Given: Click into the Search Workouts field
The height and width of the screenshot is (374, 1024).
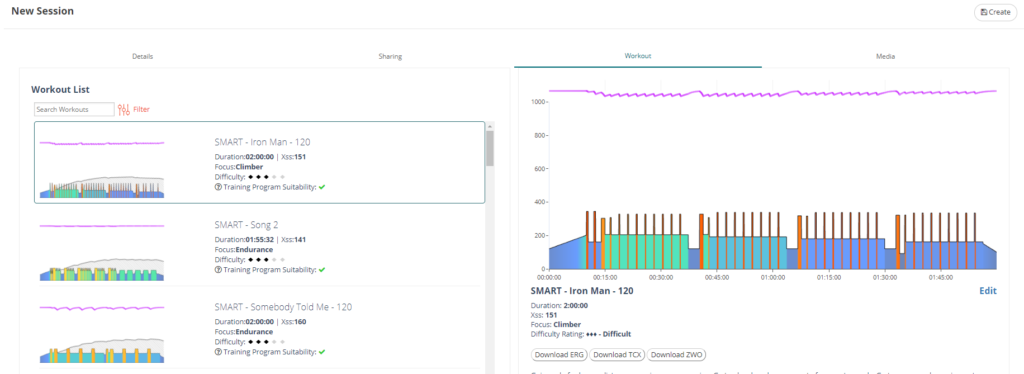Looking at the screenshot, I should pyautogui.click(x=74, y=109).
